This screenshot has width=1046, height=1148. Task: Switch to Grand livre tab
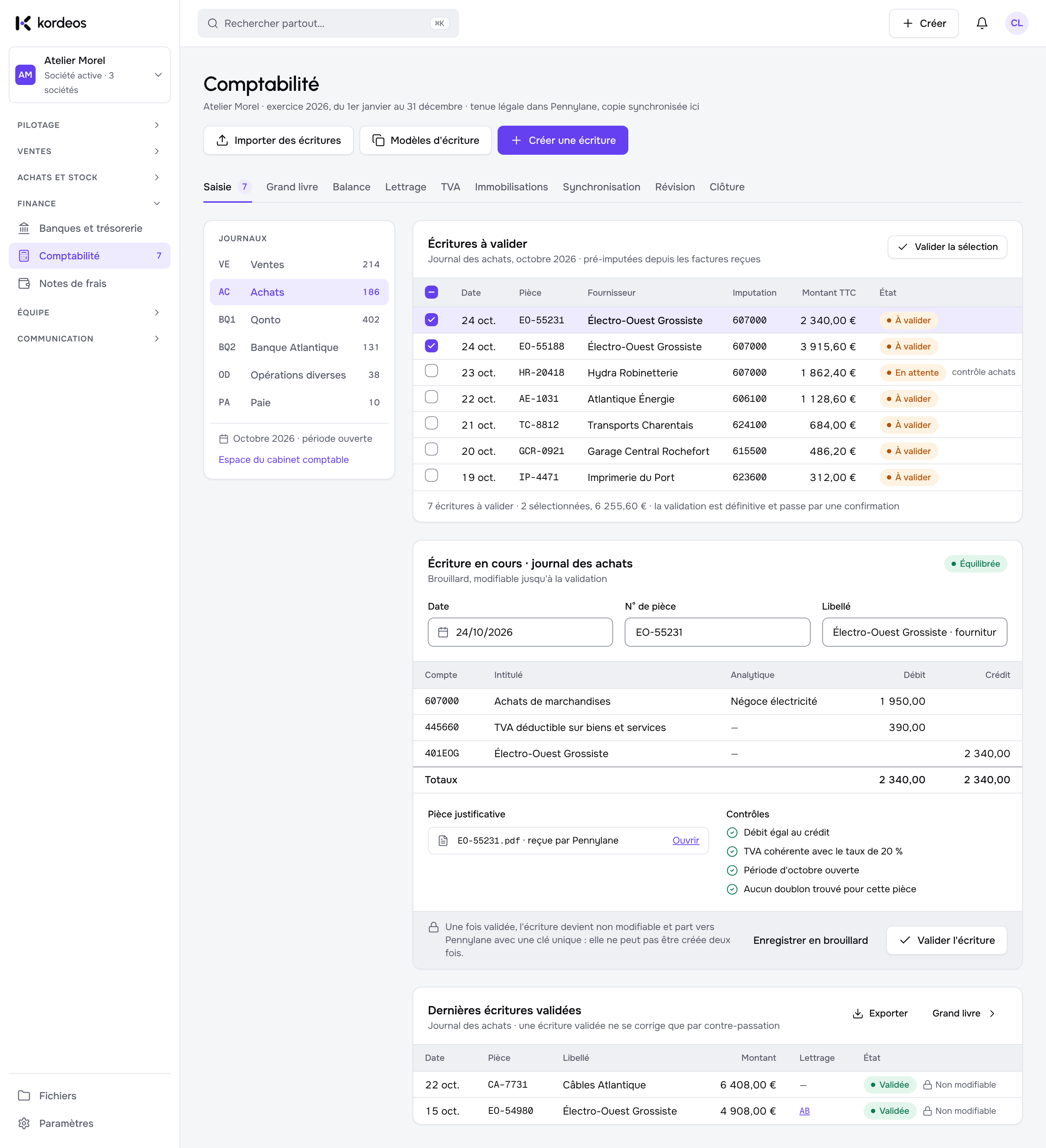(292, 187)
